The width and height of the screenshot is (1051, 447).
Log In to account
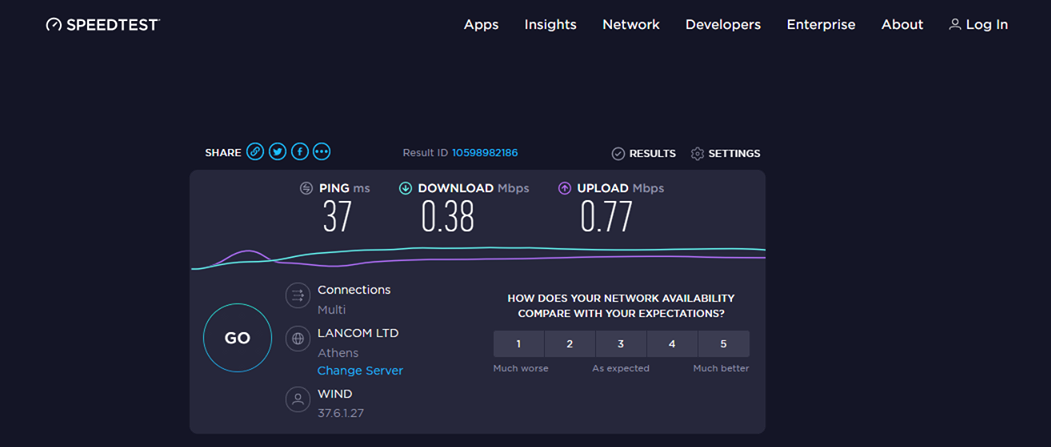click(979, 25)
